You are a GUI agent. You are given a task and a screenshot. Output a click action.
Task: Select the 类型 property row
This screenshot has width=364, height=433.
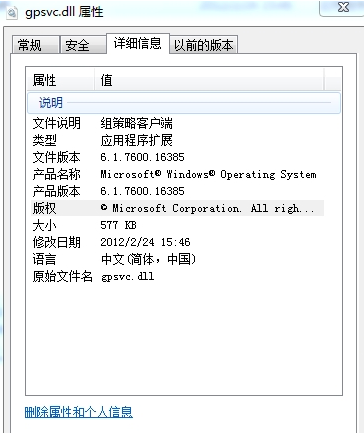point(177,140)
